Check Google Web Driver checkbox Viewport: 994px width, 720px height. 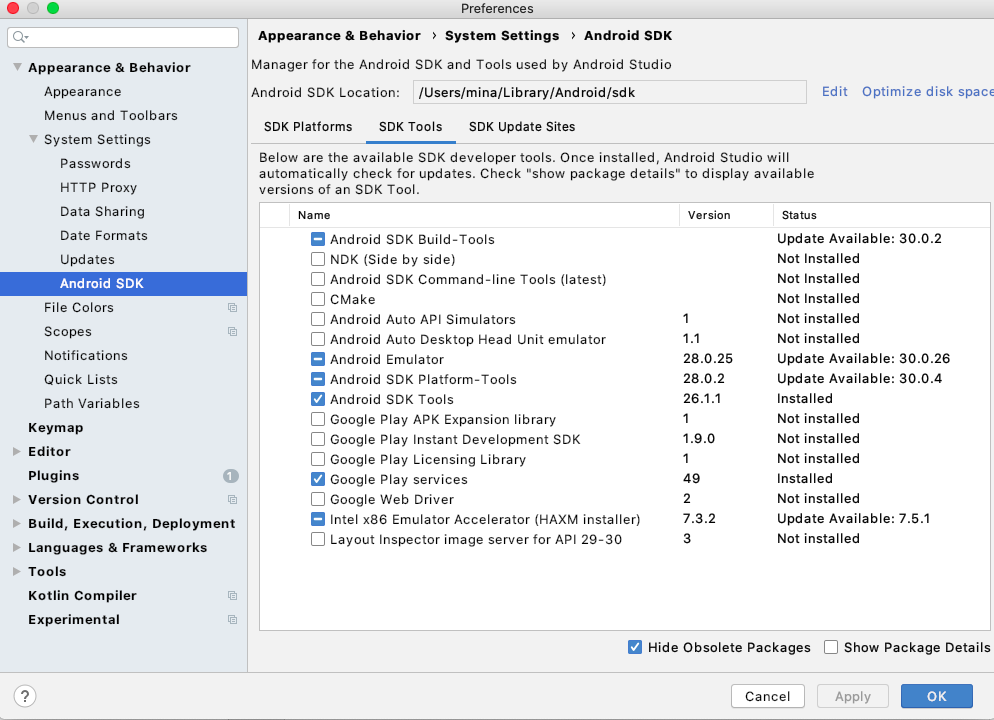(x=318, y=499)
